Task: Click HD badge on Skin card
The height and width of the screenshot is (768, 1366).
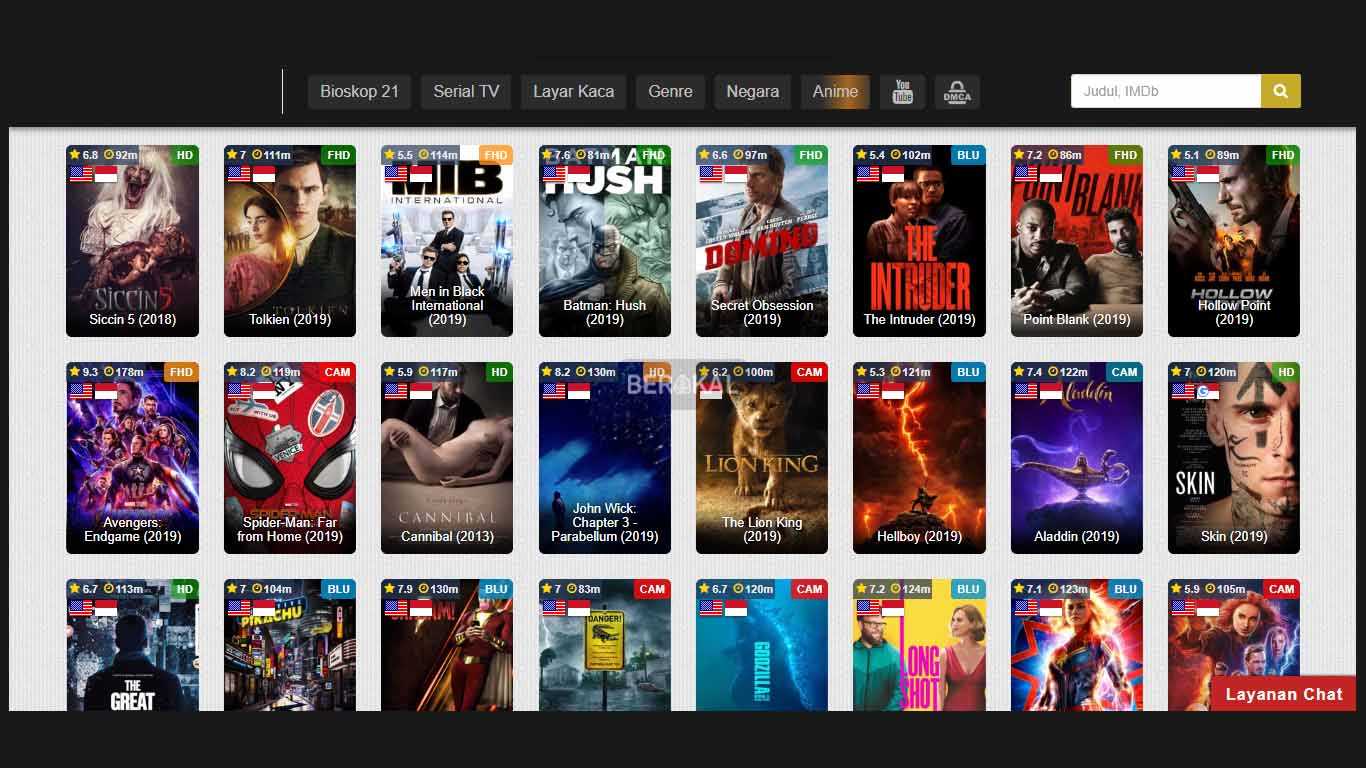Action: (1286, 372)
